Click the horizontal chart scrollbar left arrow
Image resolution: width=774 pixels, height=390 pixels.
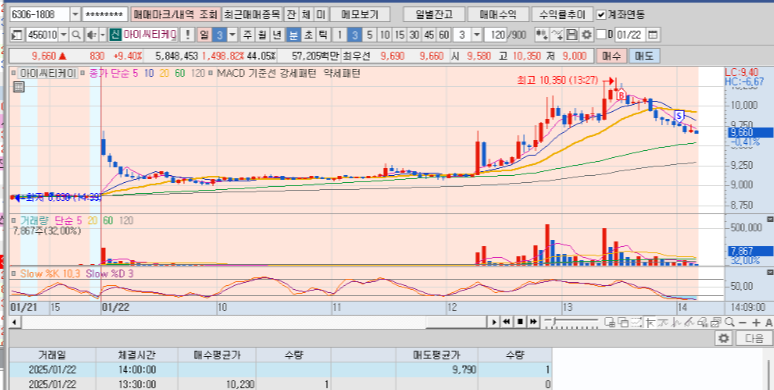14,322
